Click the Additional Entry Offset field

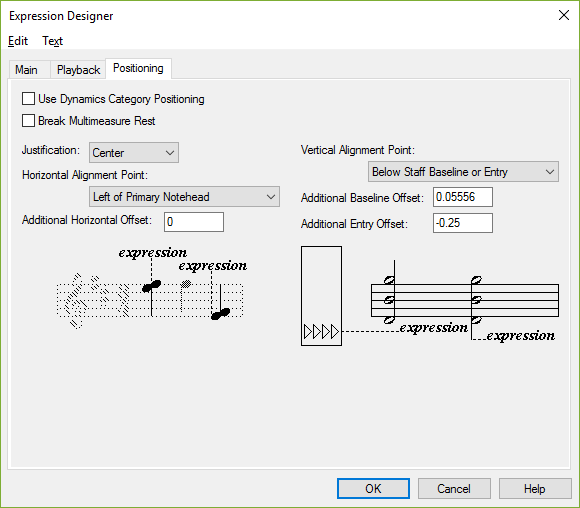click(463, 223)
